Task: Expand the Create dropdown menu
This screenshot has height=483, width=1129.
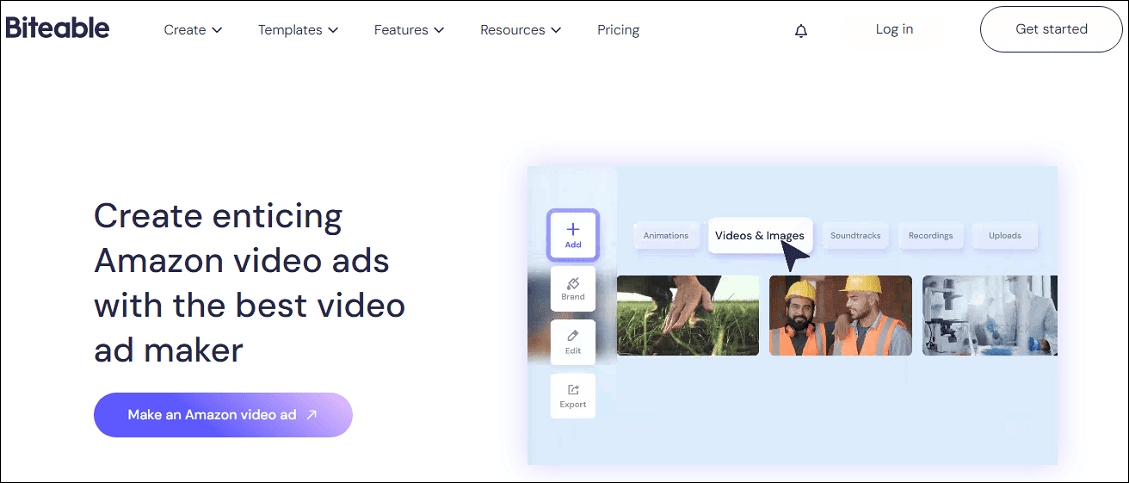Action: click(x=193, y=30)
